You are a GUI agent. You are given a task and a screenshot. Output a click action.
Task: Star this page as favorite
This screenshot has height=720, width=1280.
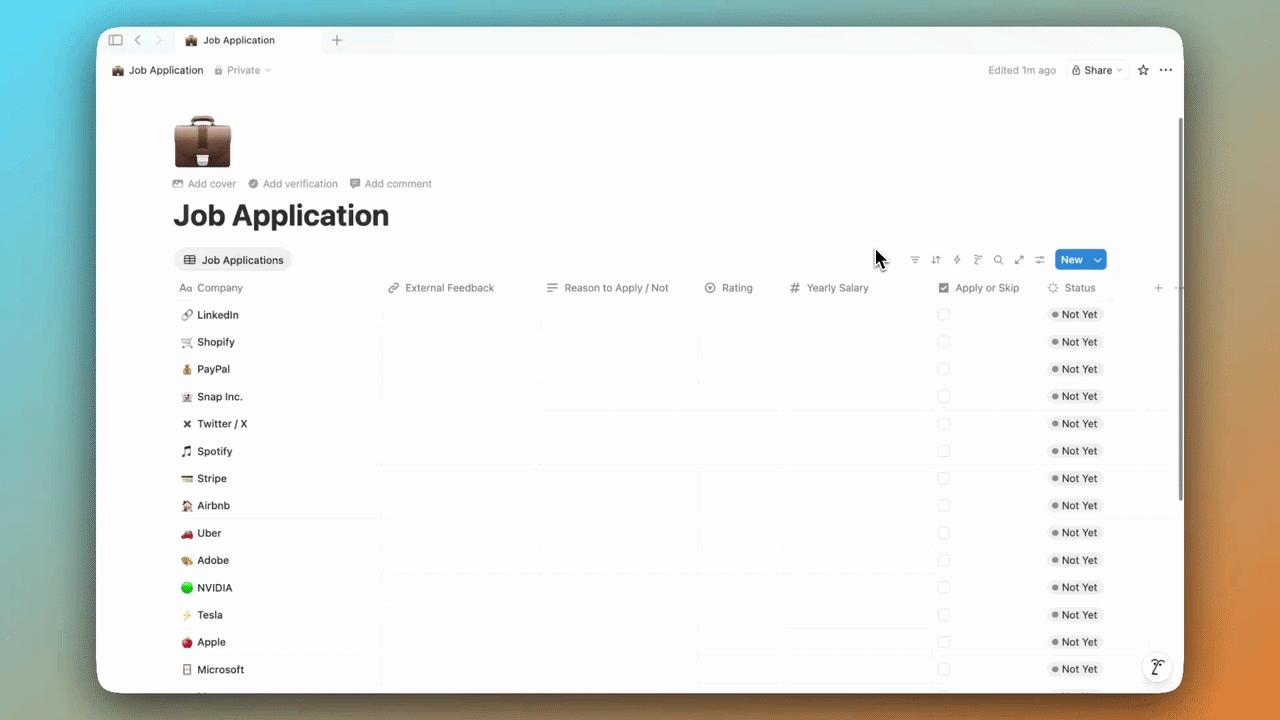1143,70
